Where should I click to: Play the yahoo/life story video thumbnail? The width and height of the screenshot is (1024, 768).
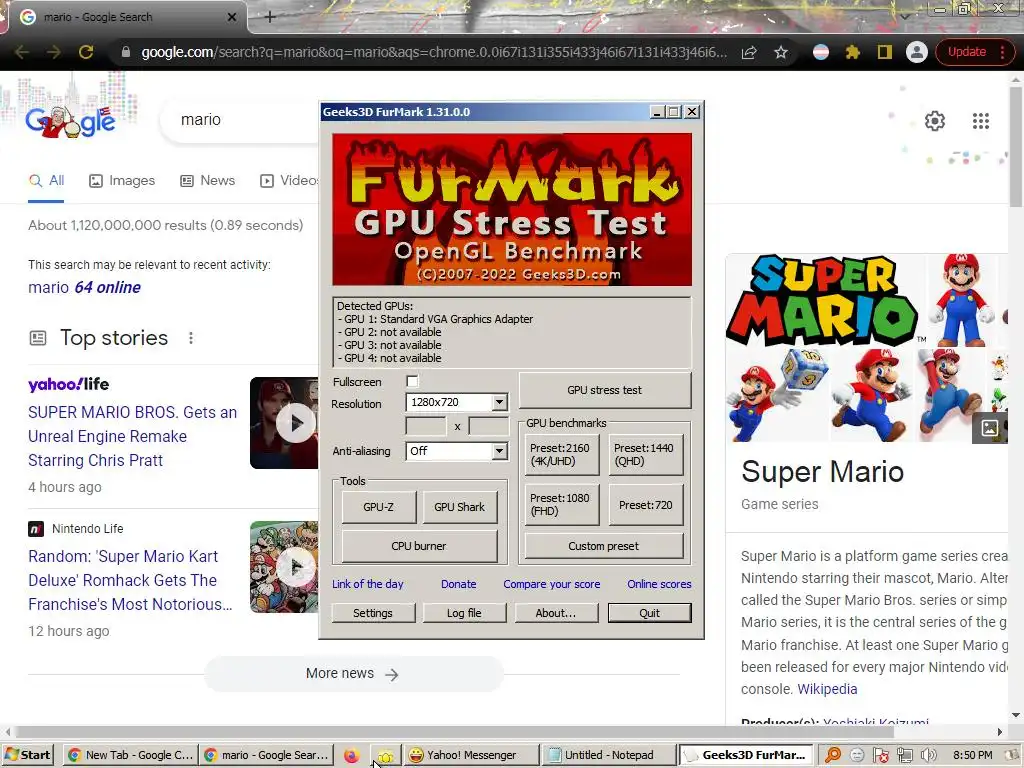pos(285,423)
